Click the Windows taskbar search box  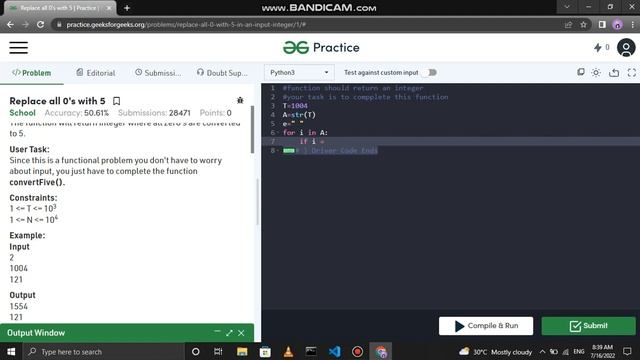pos(104,351)
